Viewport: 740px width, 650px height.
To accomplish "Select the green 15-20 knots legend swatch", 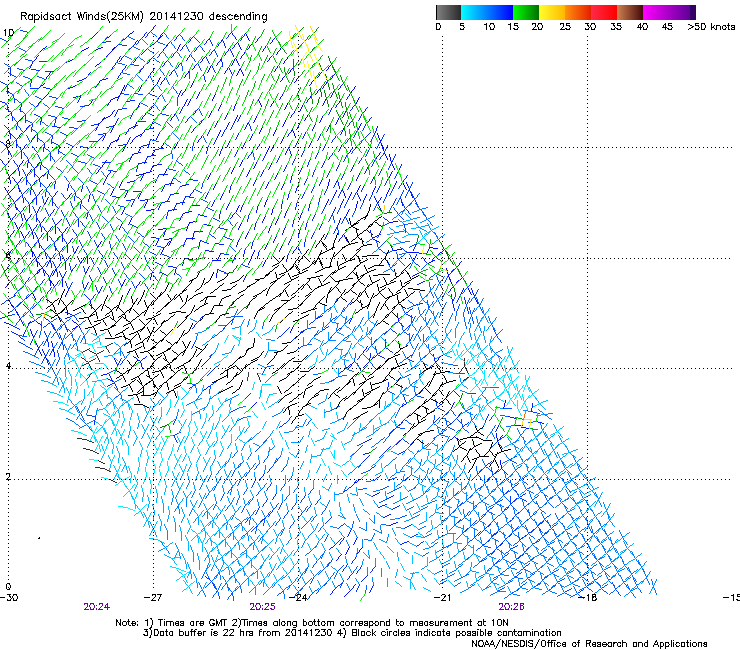I will (x=526, y=12).
